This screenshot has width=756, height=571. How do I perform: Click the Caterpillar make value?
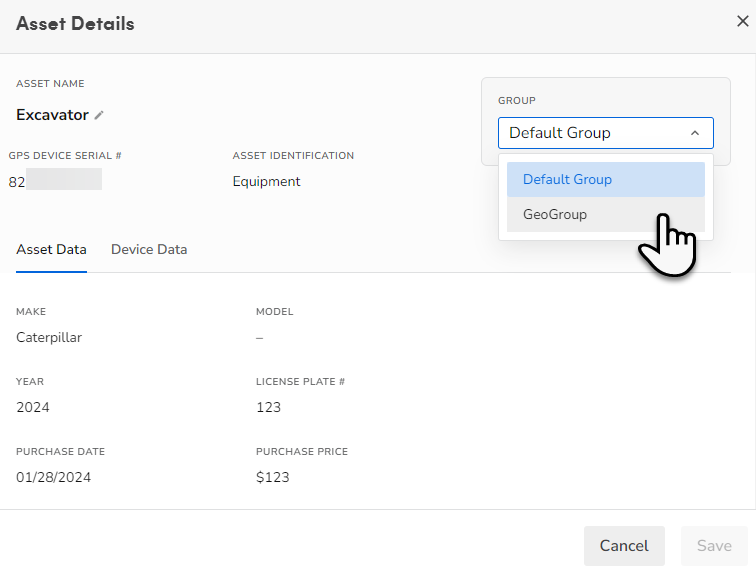coord(49,338)
